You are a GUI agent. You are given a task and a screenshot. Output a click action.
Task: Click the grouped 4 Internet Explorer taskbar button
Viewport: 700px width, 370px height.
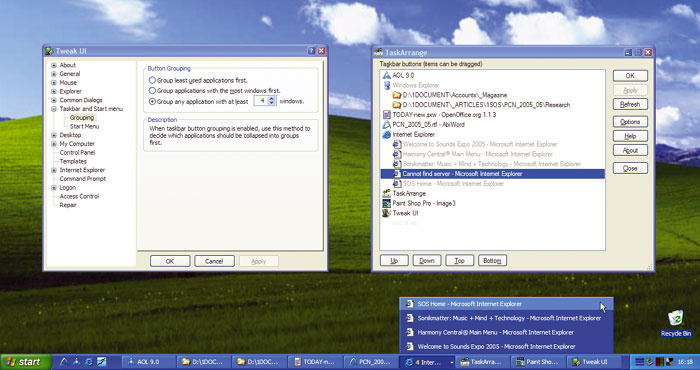[x=428, y=362]
